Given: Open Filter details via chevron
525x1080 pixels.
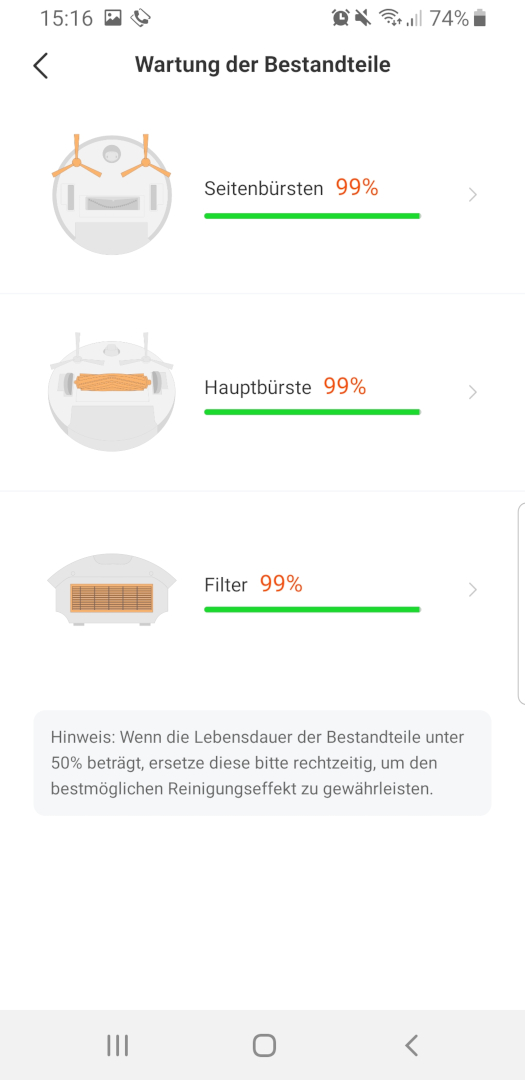Looking at the screenshot, I should pyautogui.click(x=473, y=590).
